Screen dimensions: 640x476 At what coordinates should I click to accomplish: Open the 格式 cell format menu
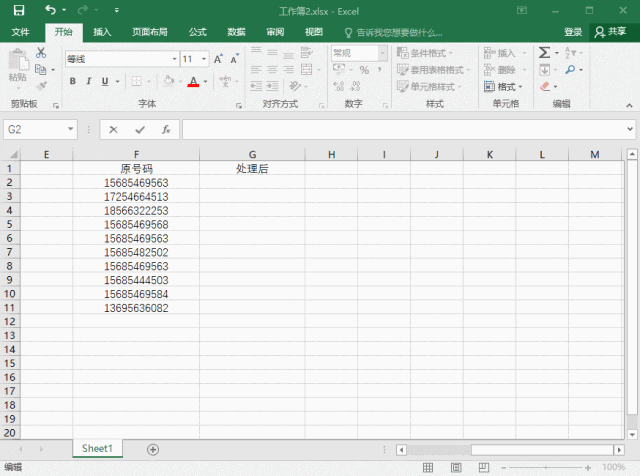pos(503,87)
